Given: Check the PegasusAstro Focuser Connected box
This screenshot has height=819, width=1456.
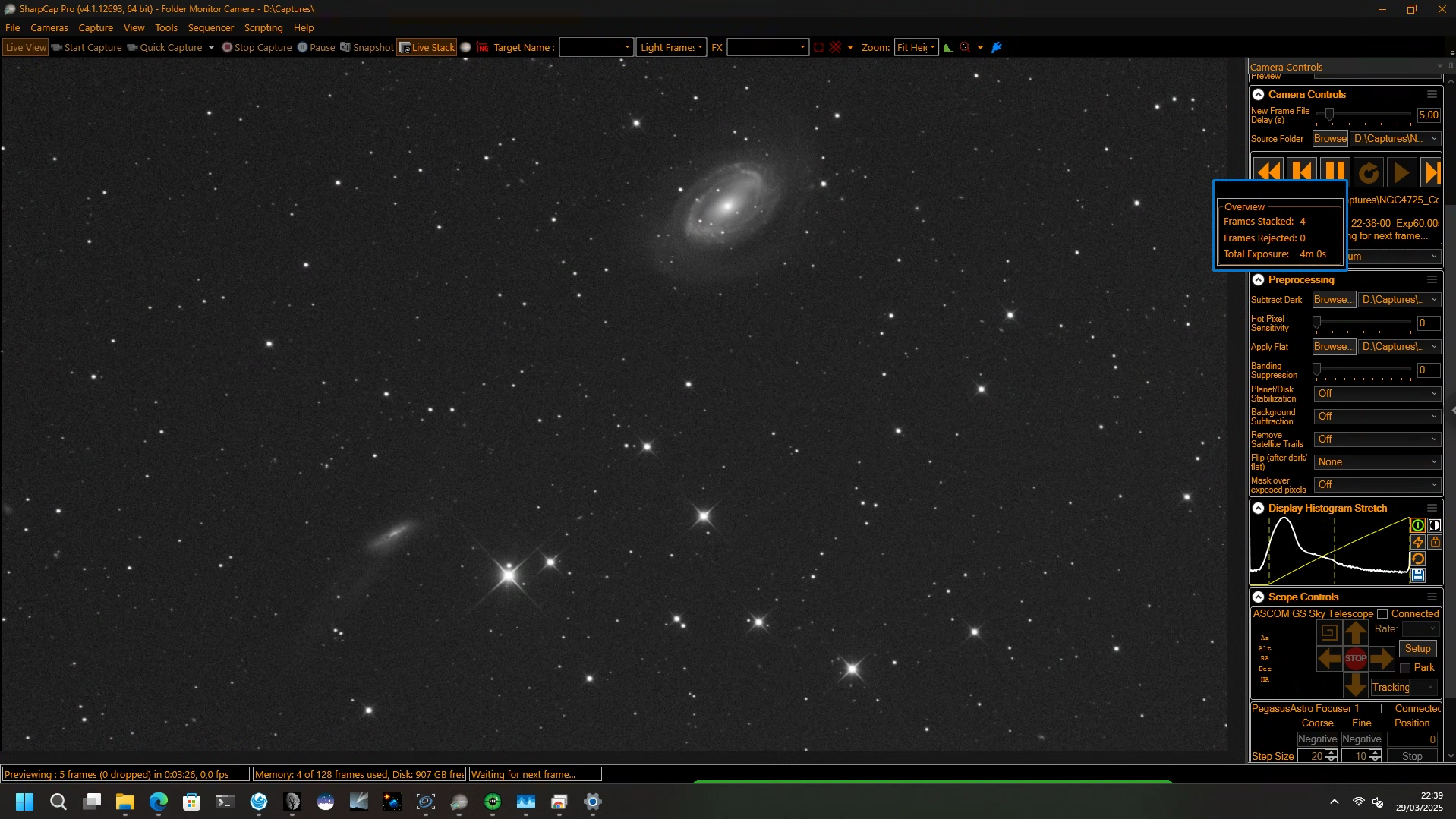Looking at the screenshot, I should pos(1386,709).
